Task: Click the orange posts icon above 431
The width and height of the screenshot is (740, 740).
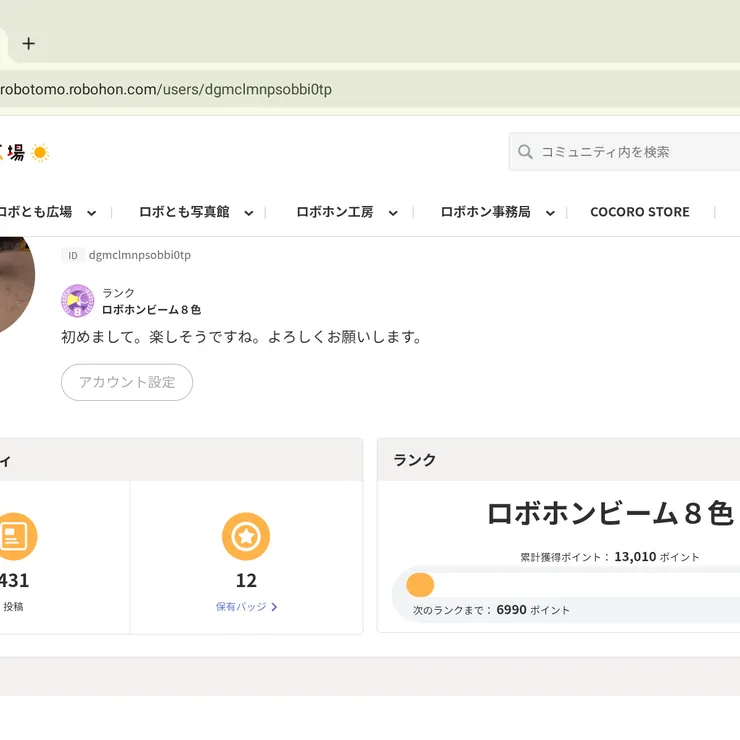Action: point(15,536)
